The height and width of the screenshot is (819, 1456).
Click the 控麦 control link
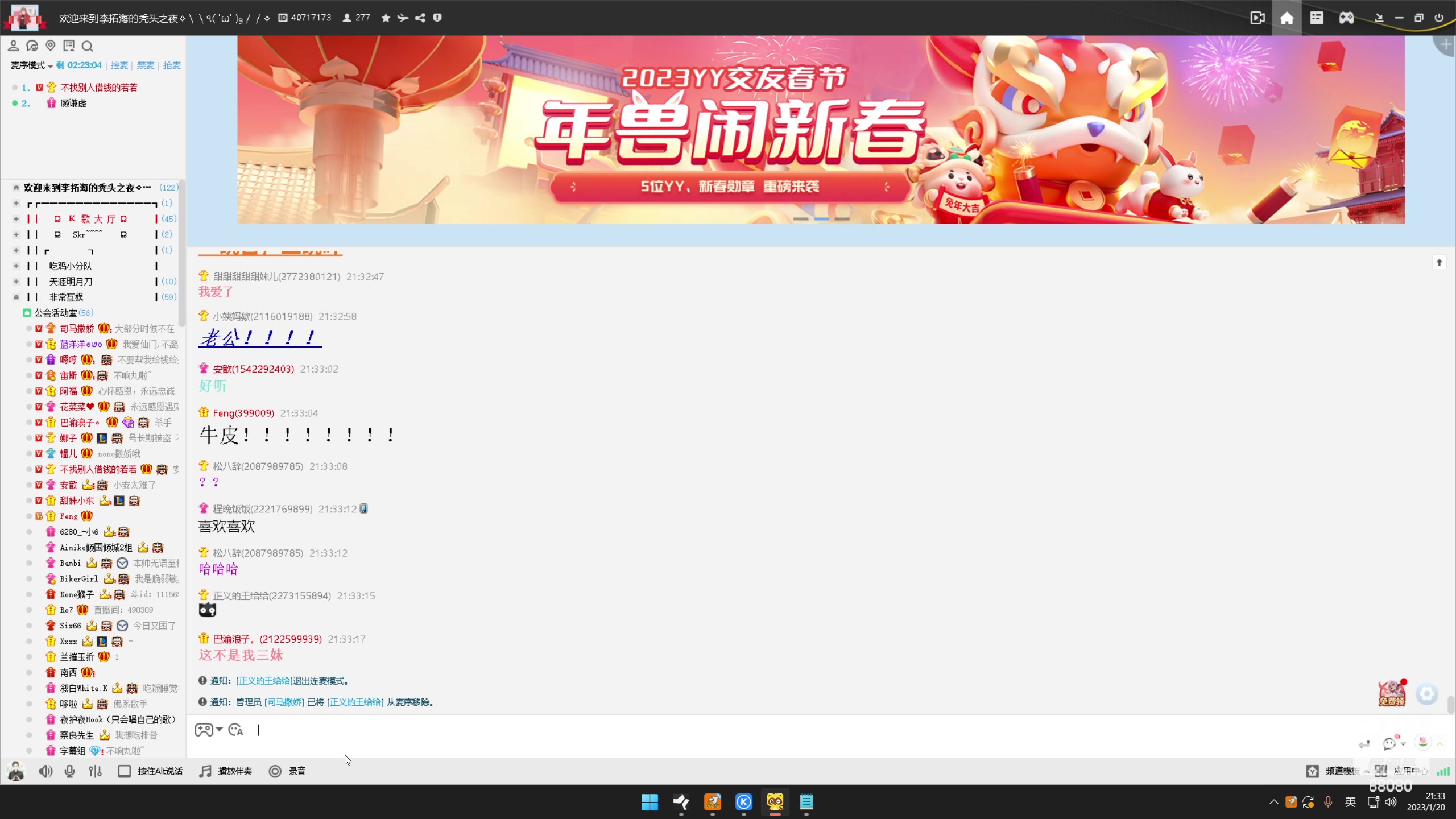tap(118, 65)
